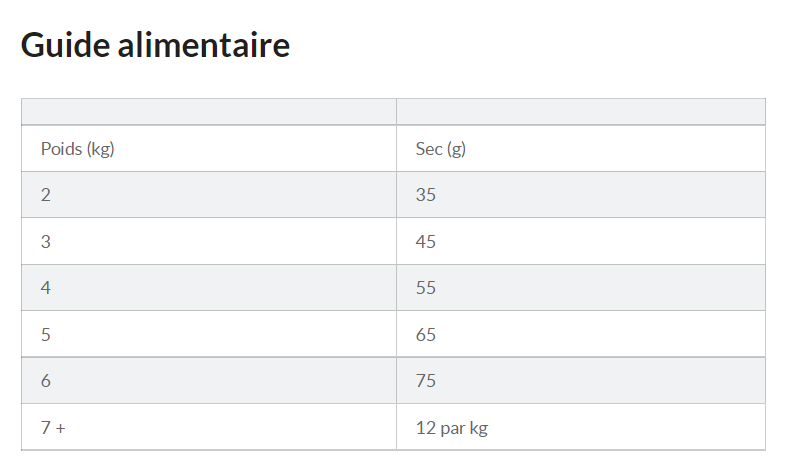Select the cell with value 55
Image resolution: width=785 pixels, height=460 pixels.
click(426, 288)
